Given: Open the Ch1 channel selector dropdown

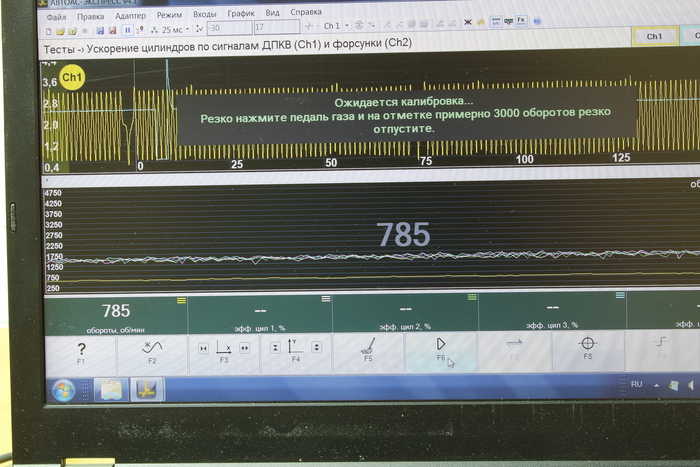Looking at the screenshot, I should [345, 25].
